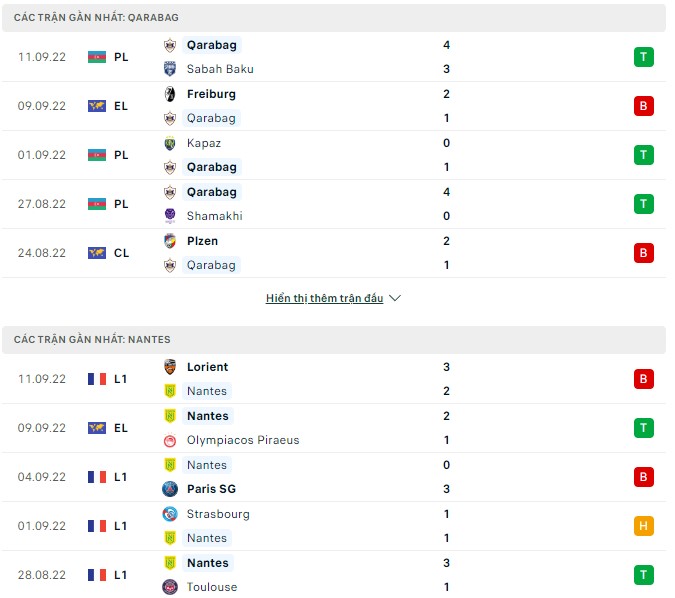Click orange H badge for Strasbourg draw
The height and width of the screenshot is (598, 675).
click(644, 526)
